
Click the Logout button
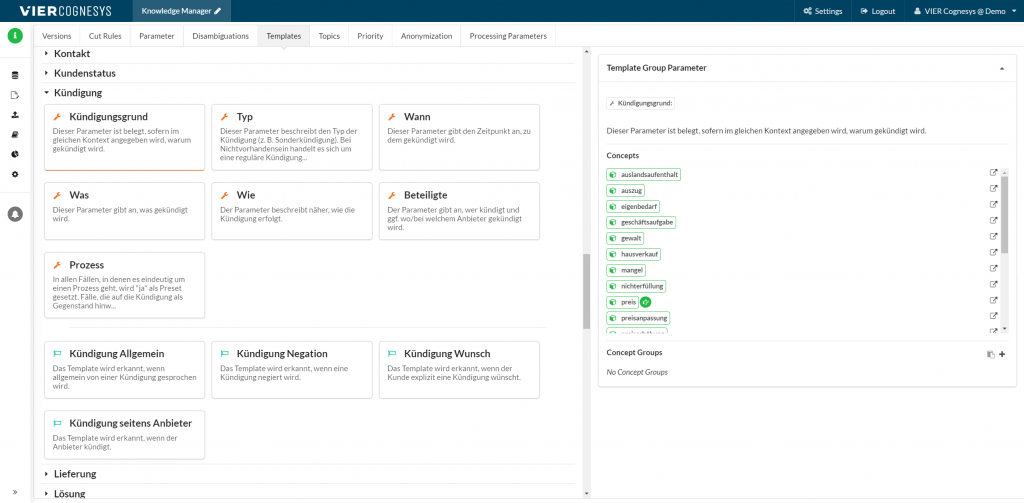pyautogui.click(x=876, y=11)
